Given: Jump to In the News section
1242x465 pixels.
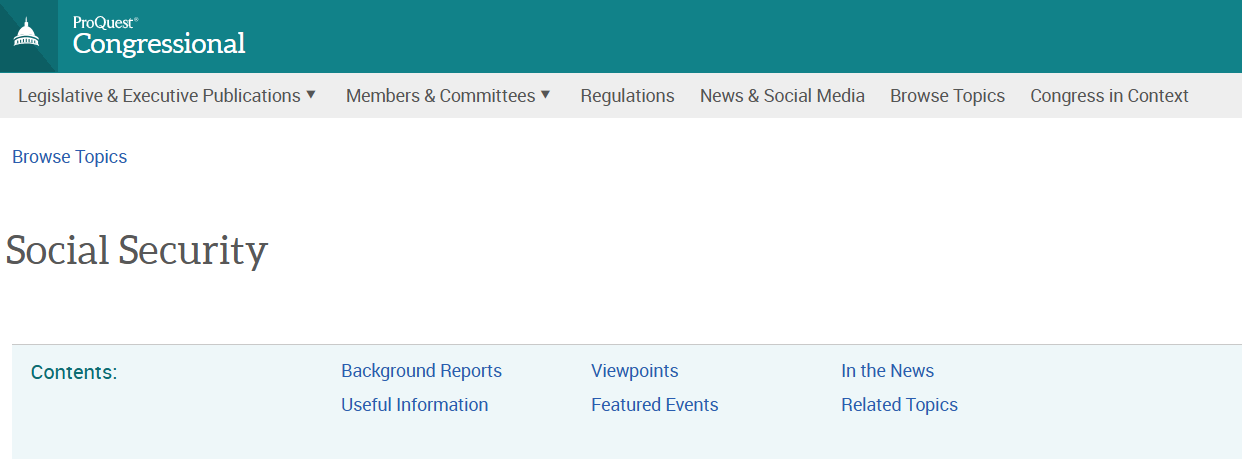Looking at the screenshot, I should (887, 371).
